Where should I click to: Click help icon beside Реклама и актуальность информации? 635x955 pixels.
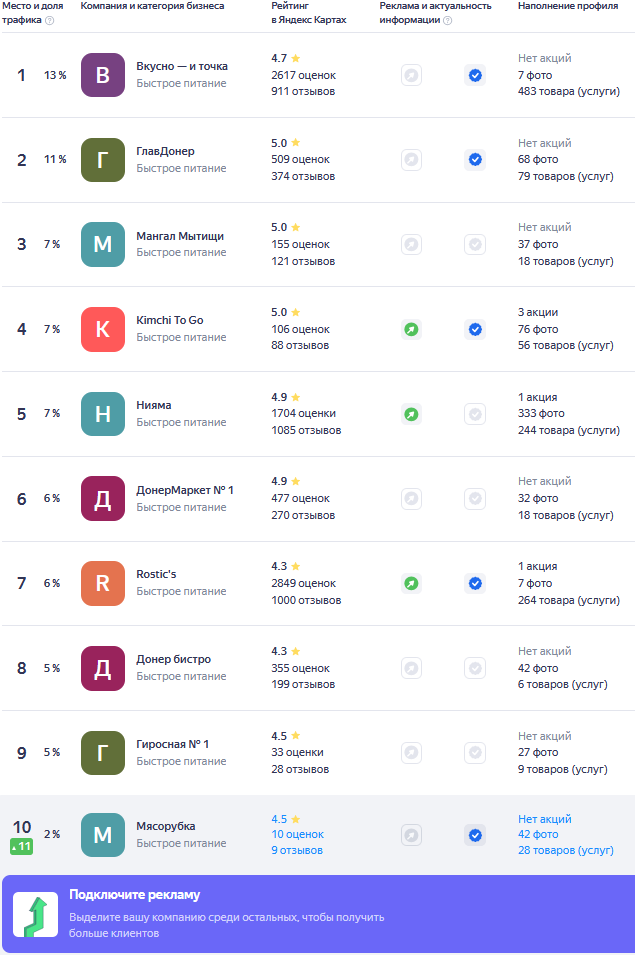[x=447, y=20]
